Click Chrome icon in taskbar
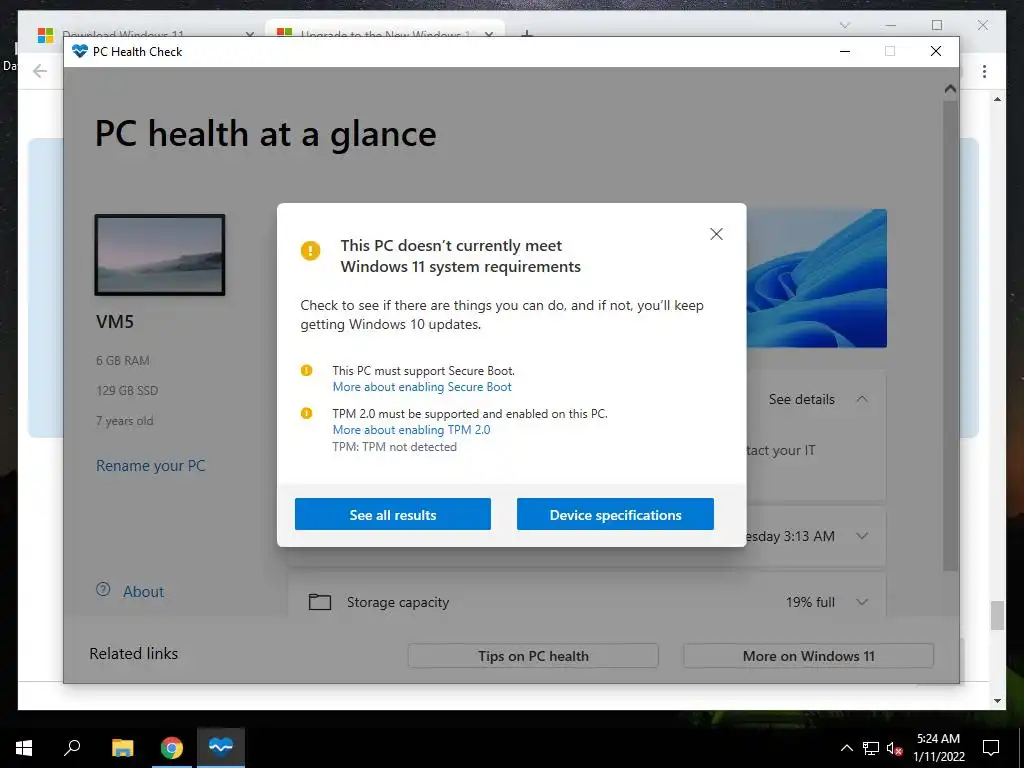The width and height of the screenshot is (1024, 768). (x=172, y=748)
